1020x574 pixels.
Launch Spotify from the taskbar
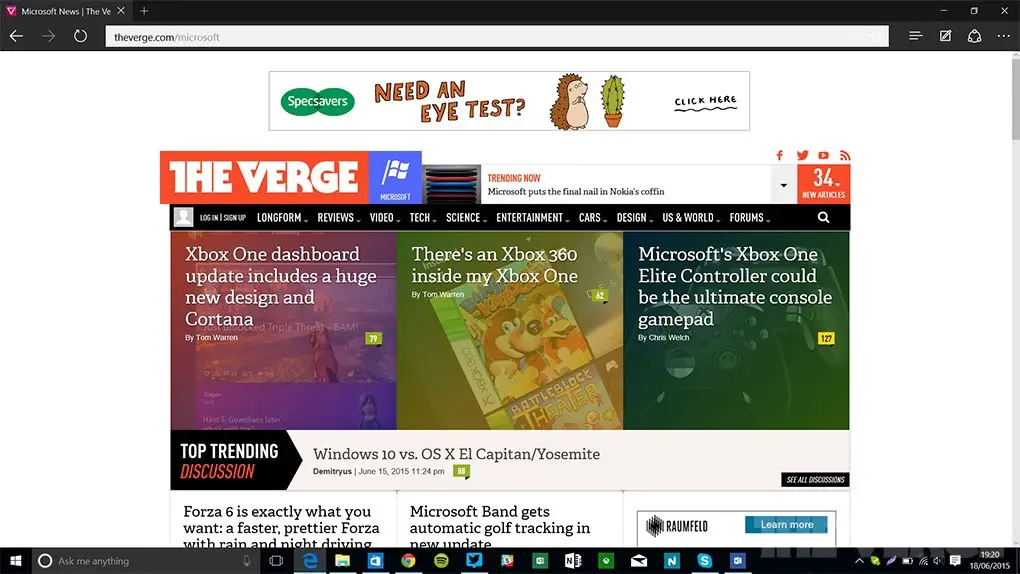(441, 560)
